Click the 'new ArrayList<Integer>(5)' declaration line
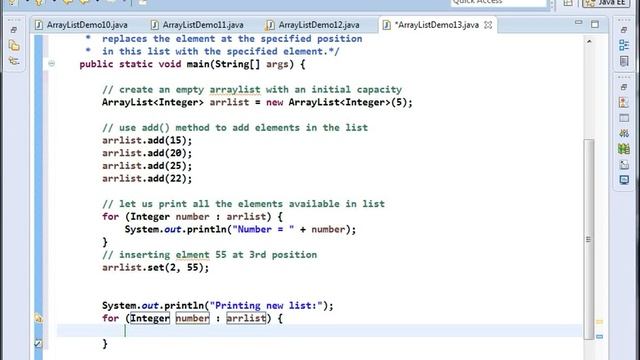Image resolution: width=640 pixels, height=360 pixels. pyautogui.click(x=257, y=102)
